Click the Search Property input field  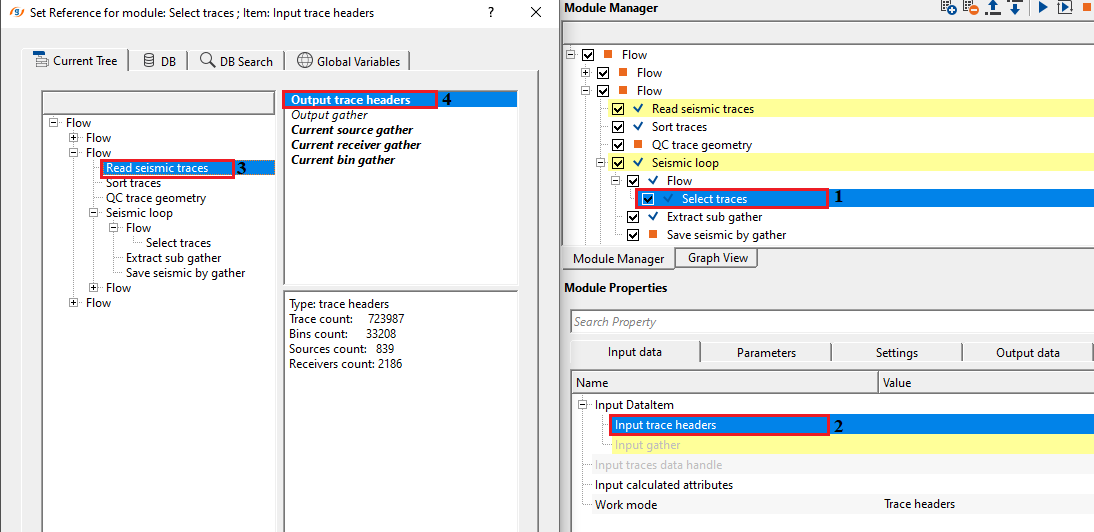pyautogui.click(x=830, y=322)
